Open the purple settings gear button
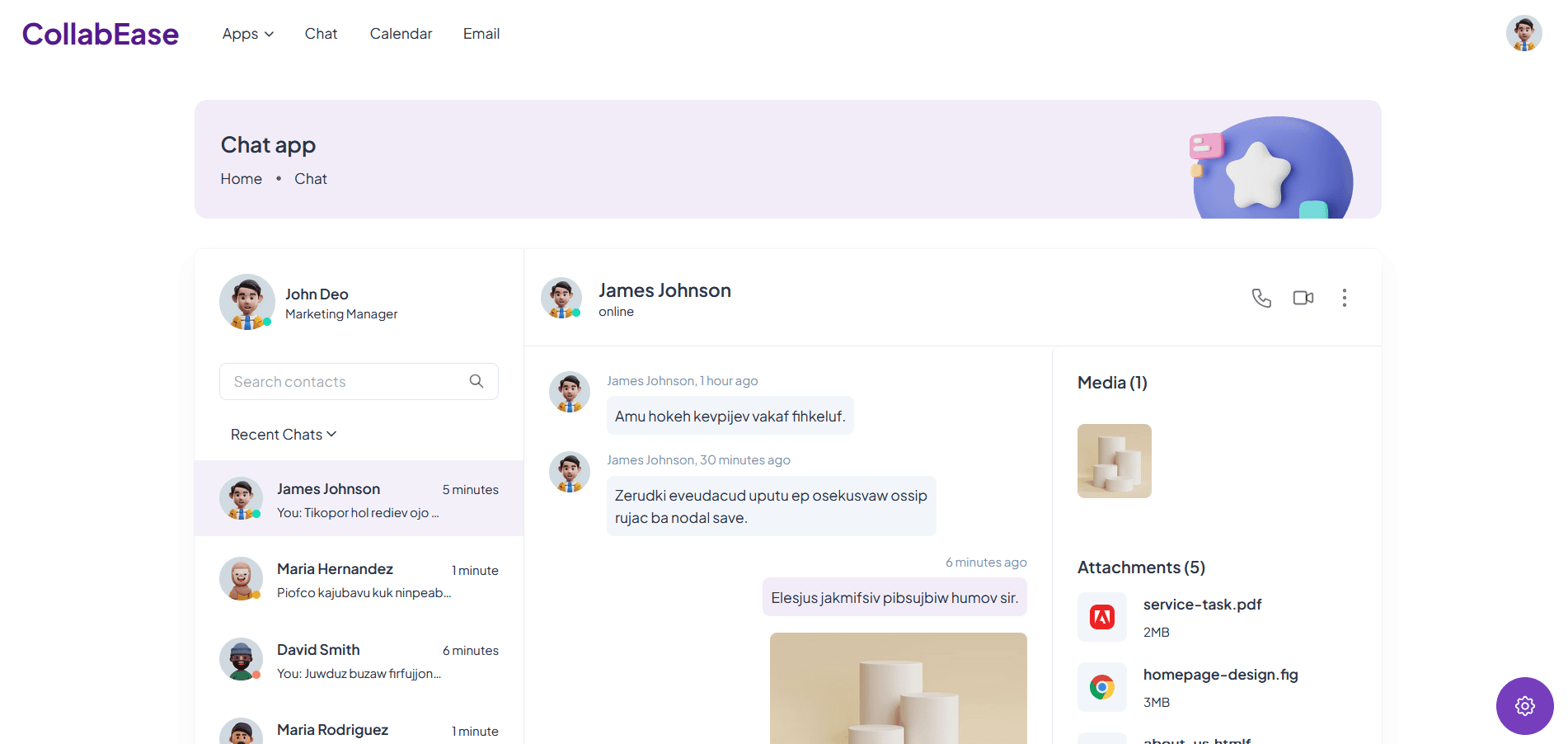1568x744 pixels. 1524,706
